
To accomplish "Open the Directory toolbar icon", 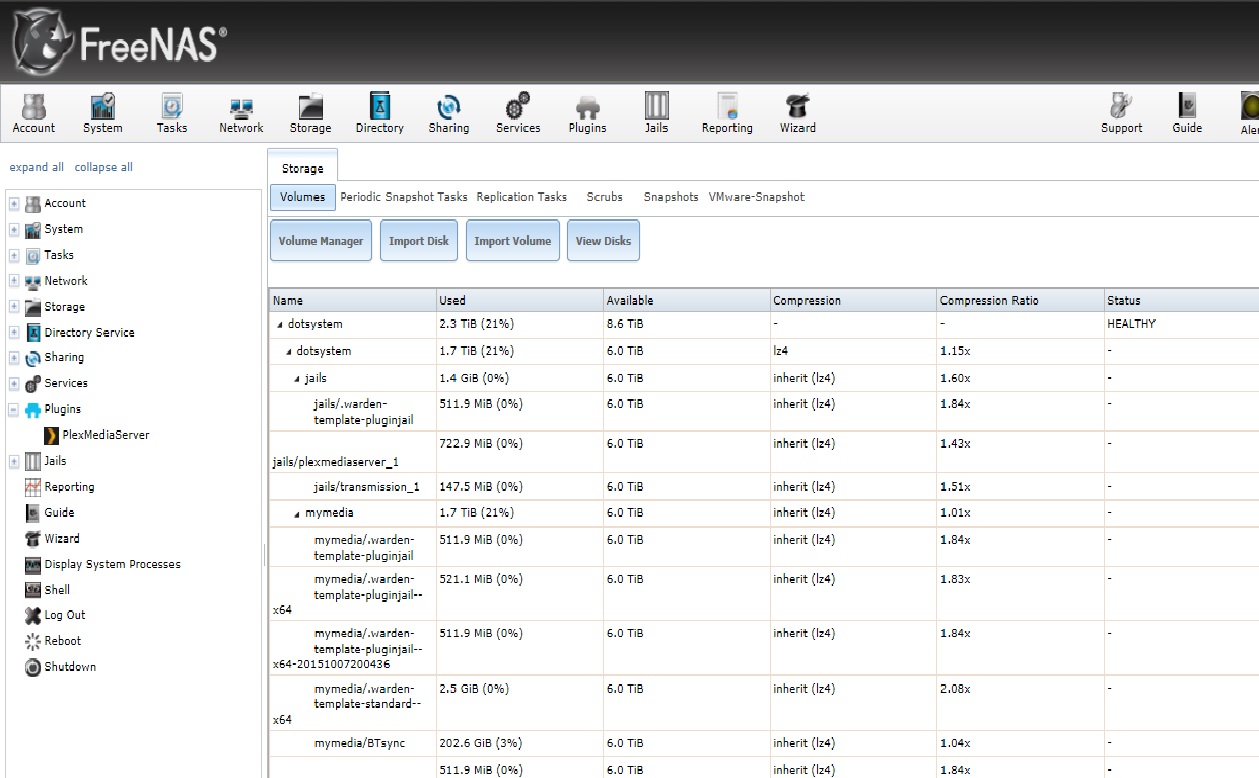I will pos(380,113).
